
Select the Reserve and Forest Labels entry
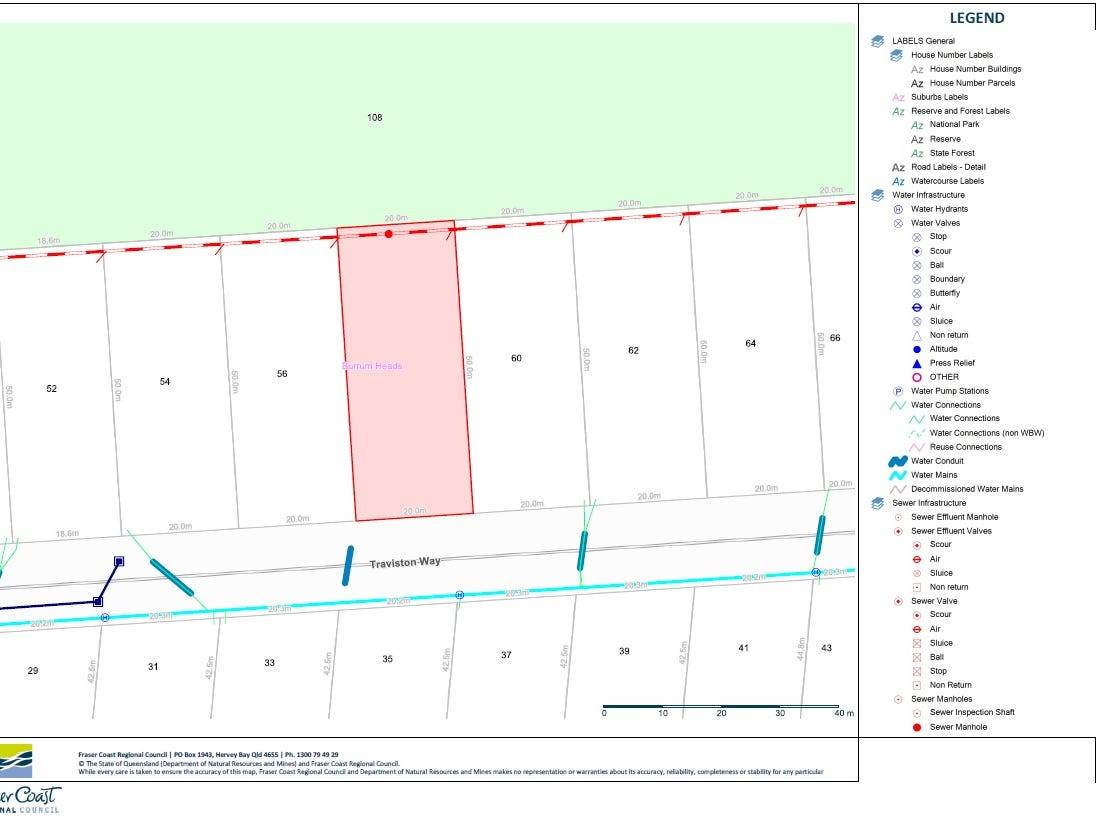(959, 111)
